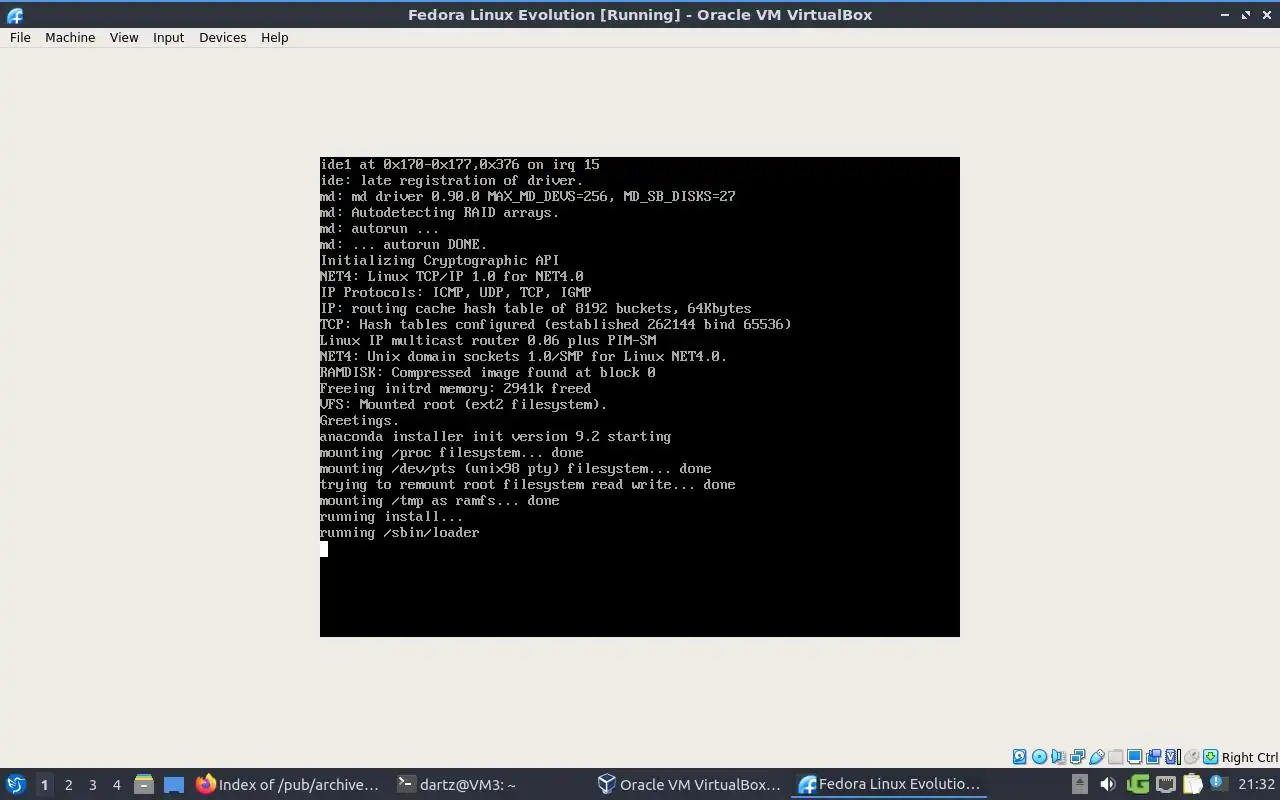1280x800 pixels.
Task: Launch the file manager from taskbar
Action: [144, 784]
